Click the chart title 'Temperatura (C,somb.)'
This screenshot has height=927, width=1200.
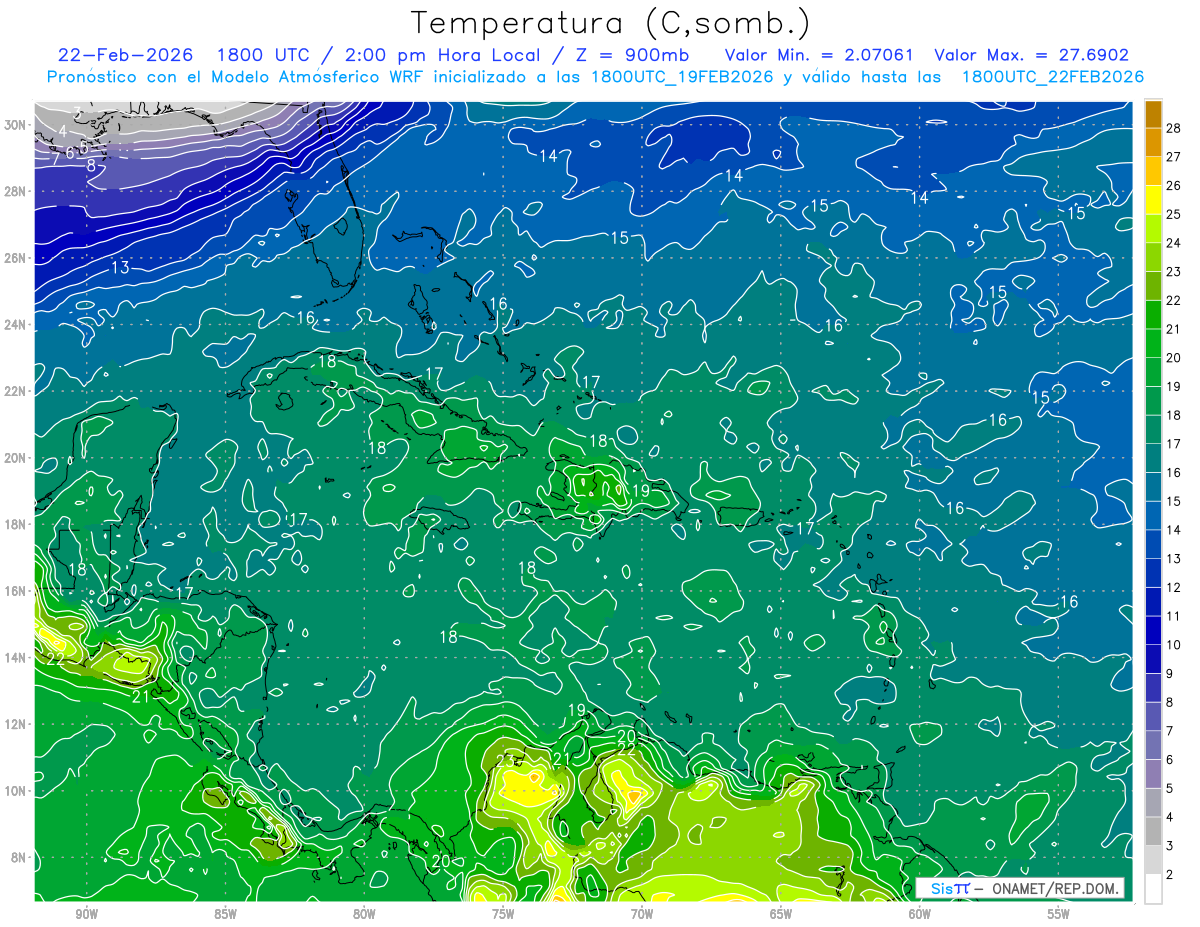[610, 23]
